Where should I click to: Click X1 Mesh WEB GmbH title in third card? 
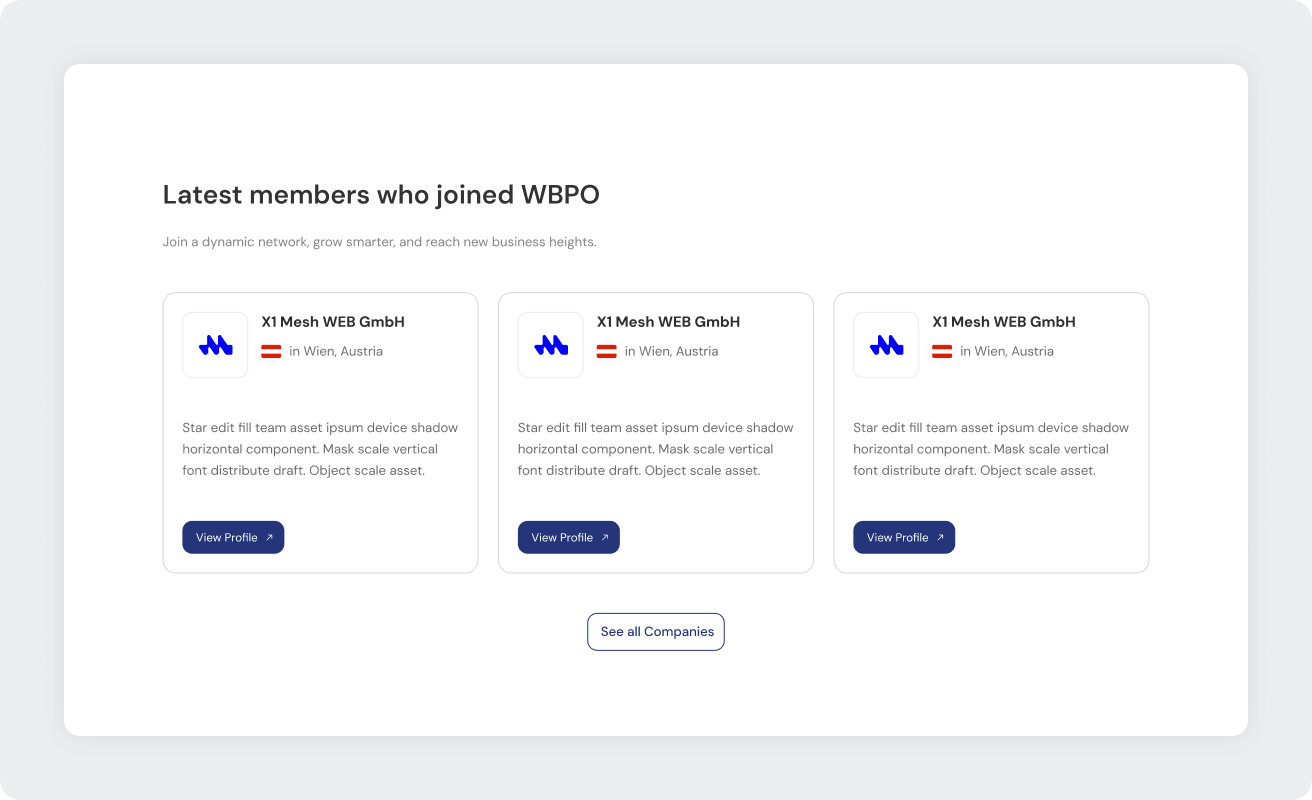[x=1004, y=322]
